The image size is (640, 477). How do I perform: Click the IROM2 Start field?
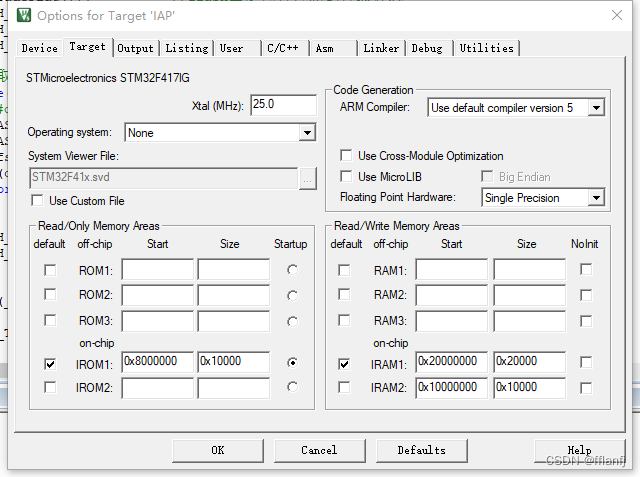point(158,388)
